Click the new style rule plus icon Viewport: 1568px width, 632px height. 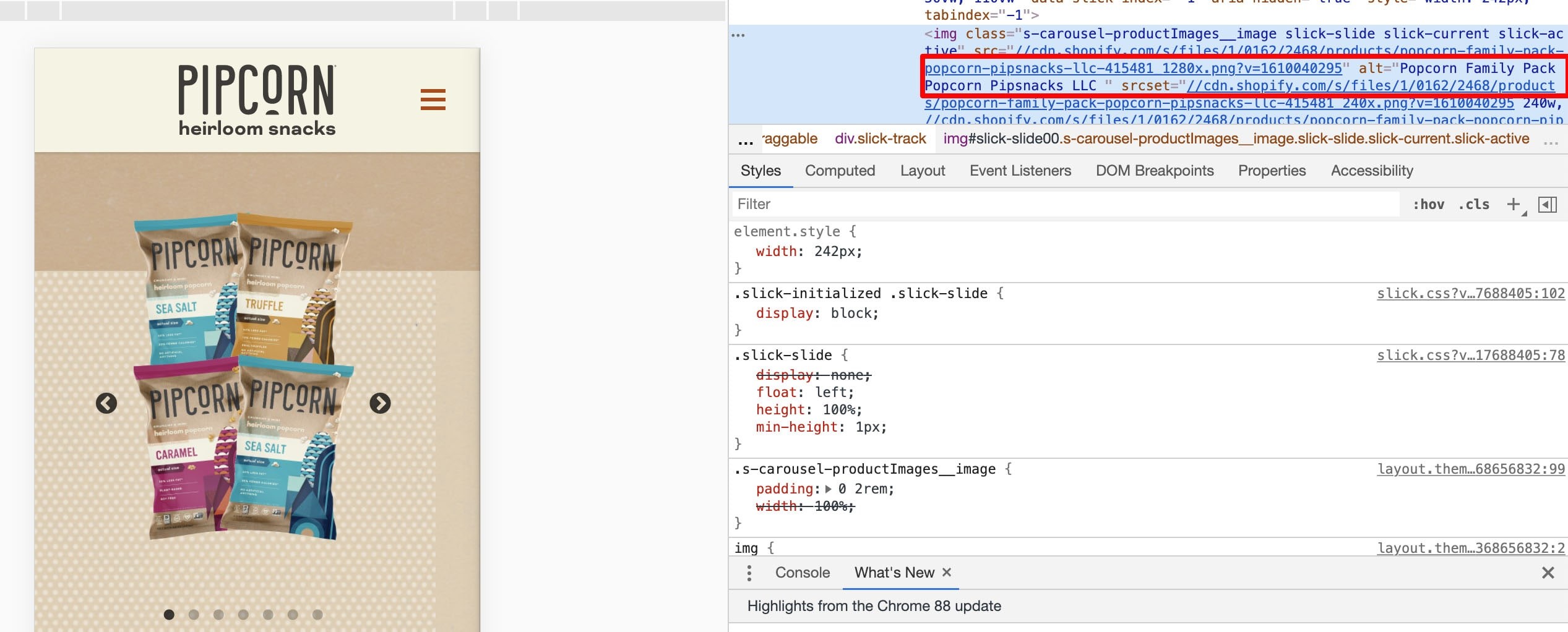pos(1513,204)
